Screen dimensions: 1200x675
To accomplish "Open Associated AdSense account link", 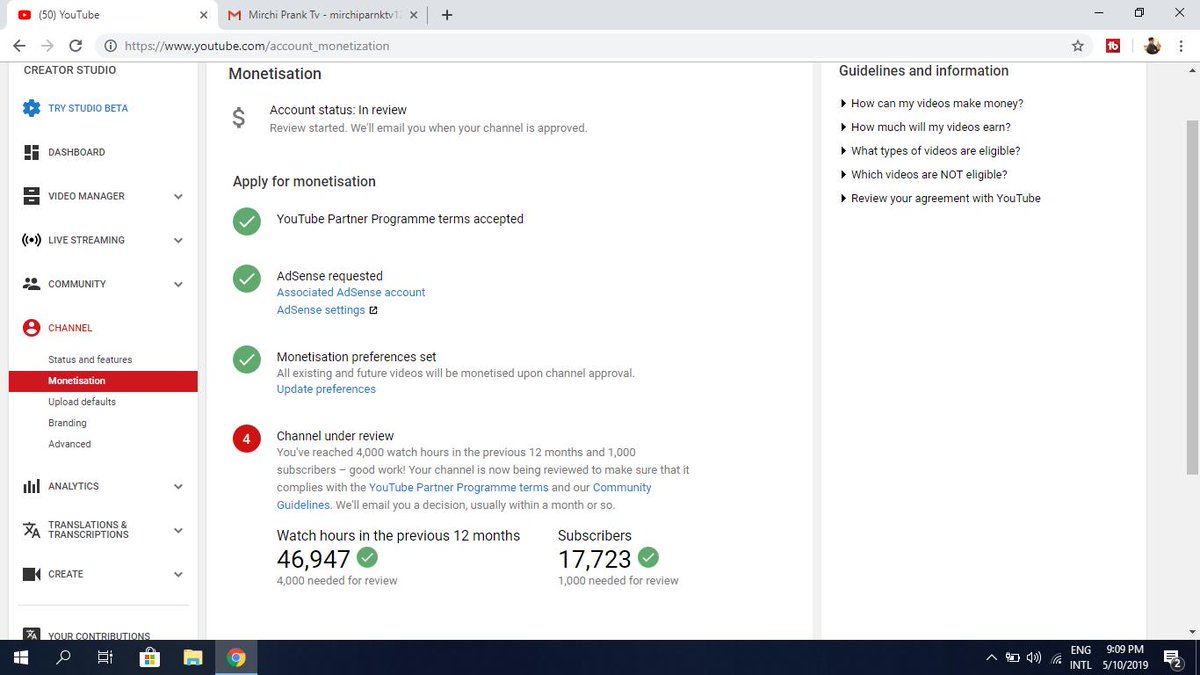I will [x=351, y=292].
